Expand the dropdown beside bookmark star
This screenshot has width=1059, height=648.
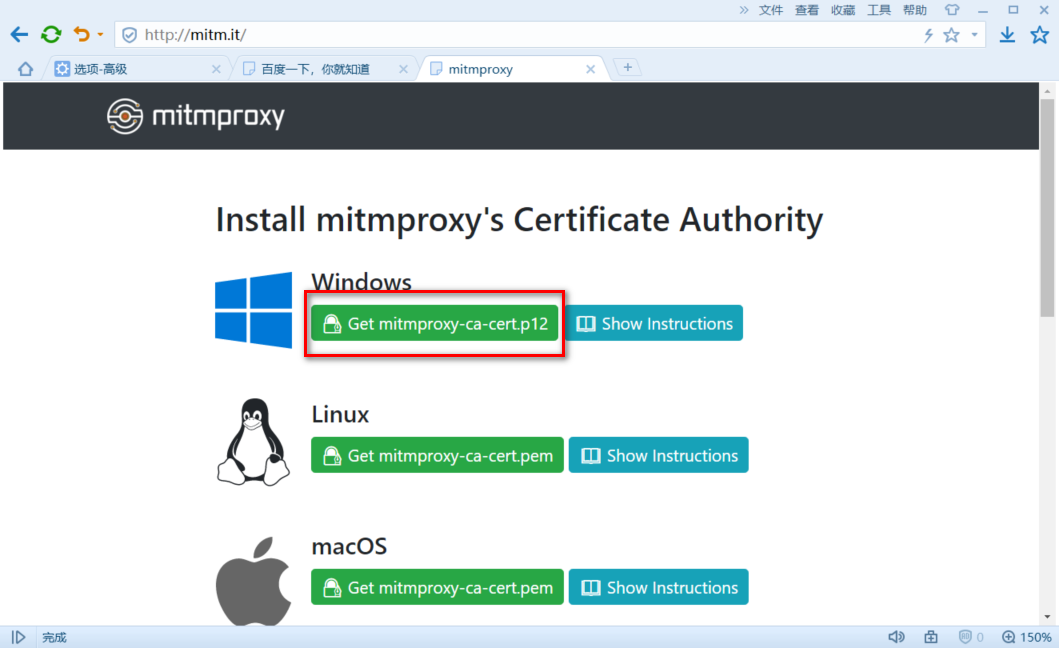(x=975, y=35)
